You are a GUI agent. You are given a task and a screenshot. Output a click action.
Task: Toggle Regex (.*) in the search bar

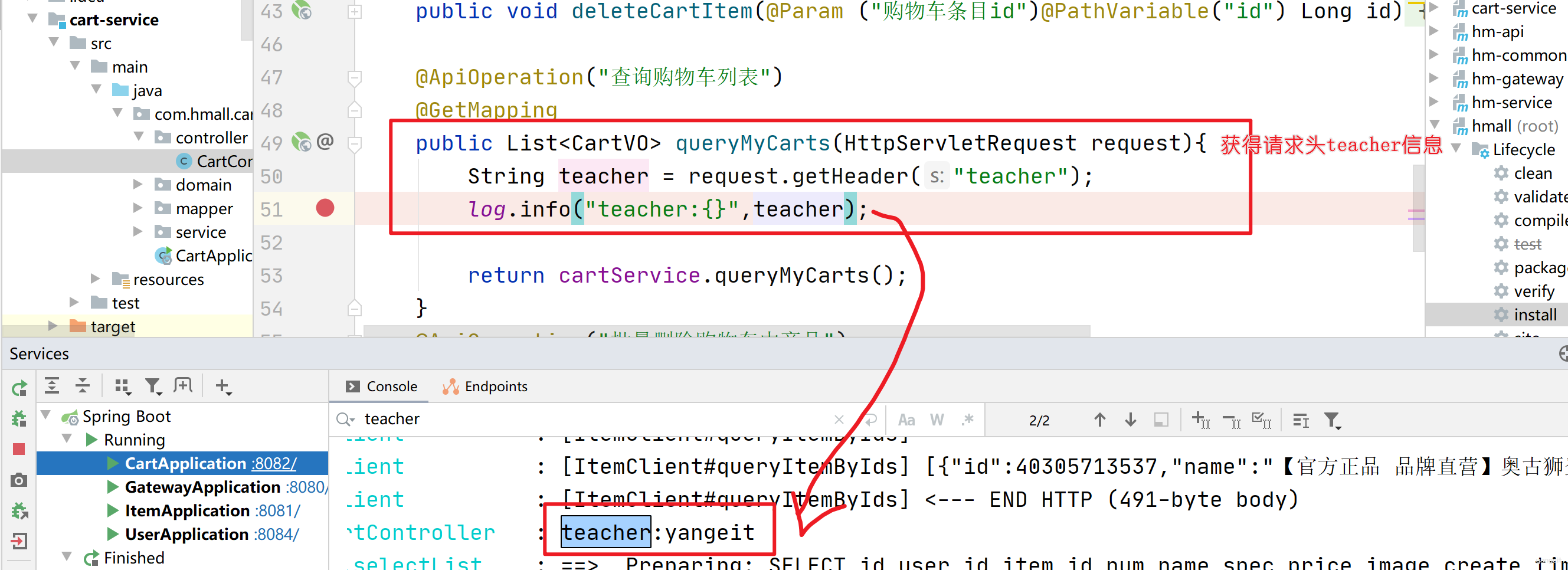pyautogui.click(x=968, y=420)
